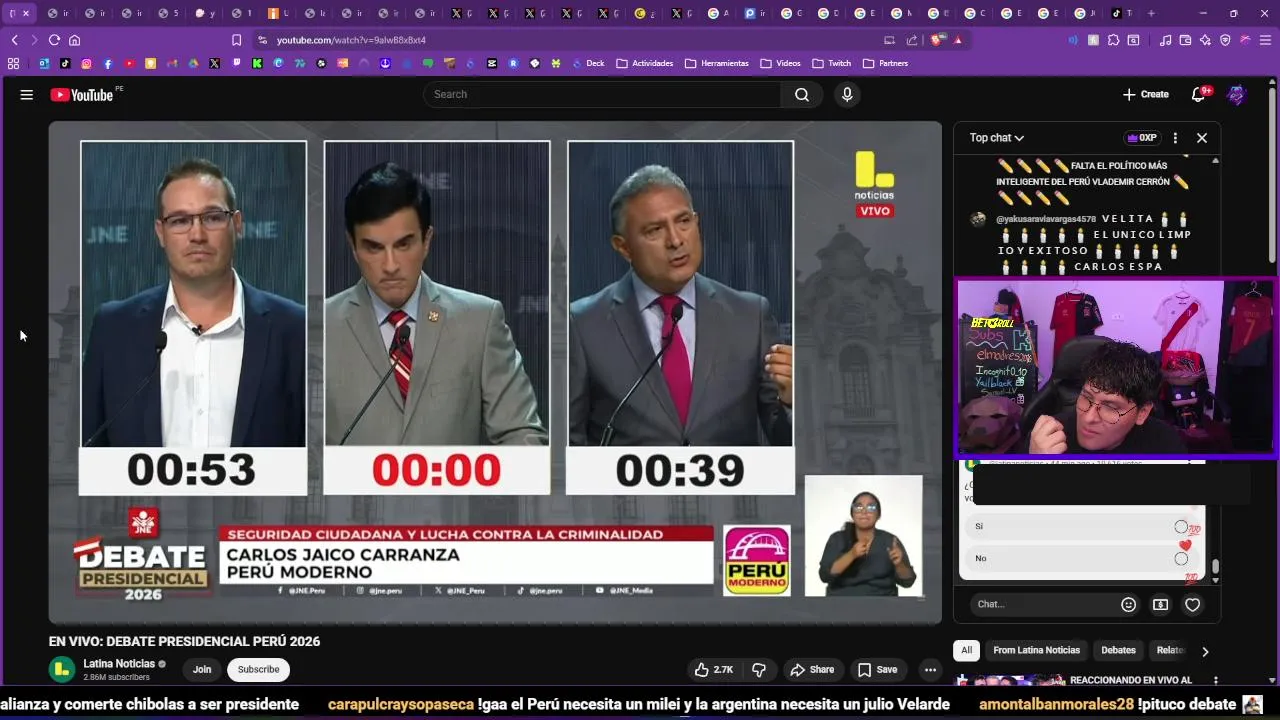Screen dimensions: 1280x720
Task: Open the Actividades bookmarks folder
Action: [x=645, y=63]
